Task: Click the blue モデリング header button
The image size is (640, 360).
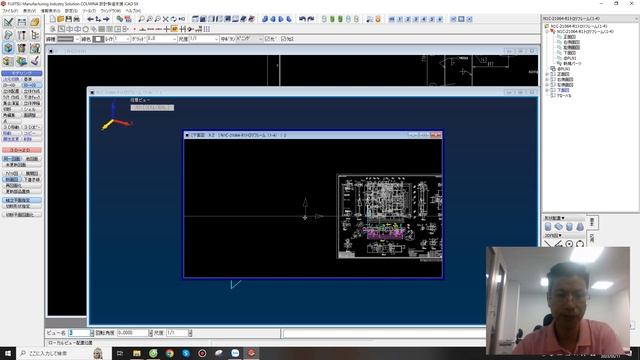Action: pos(22,73)
